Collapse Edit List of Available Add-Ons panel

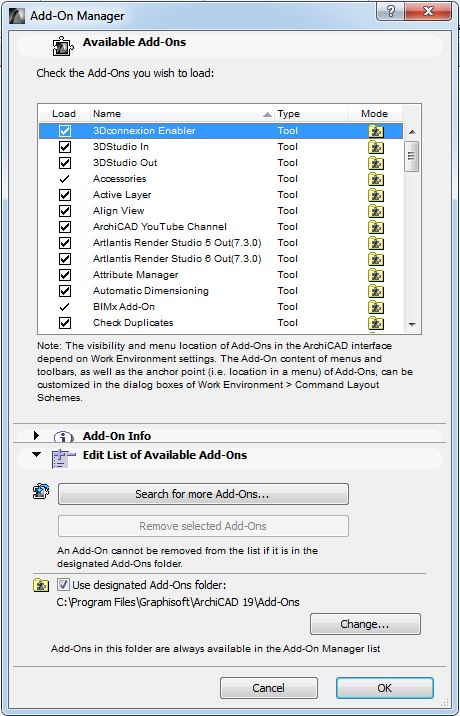tap(37, 455)
